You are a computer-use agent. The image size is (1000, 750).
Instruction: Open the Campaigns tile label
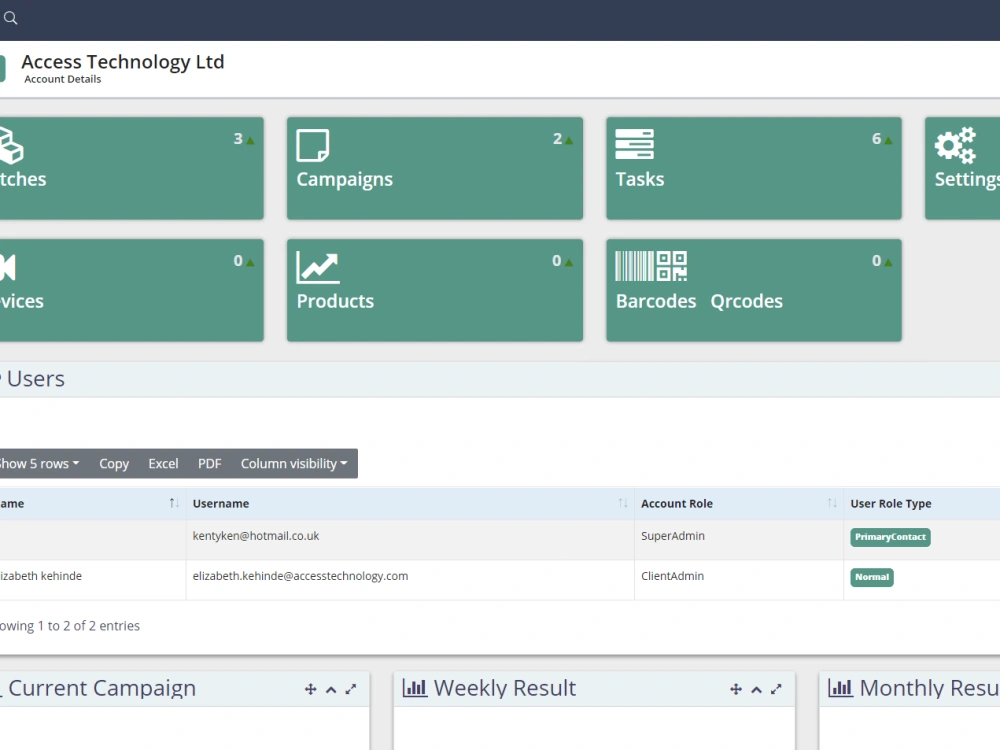click(x=344, y=179)
